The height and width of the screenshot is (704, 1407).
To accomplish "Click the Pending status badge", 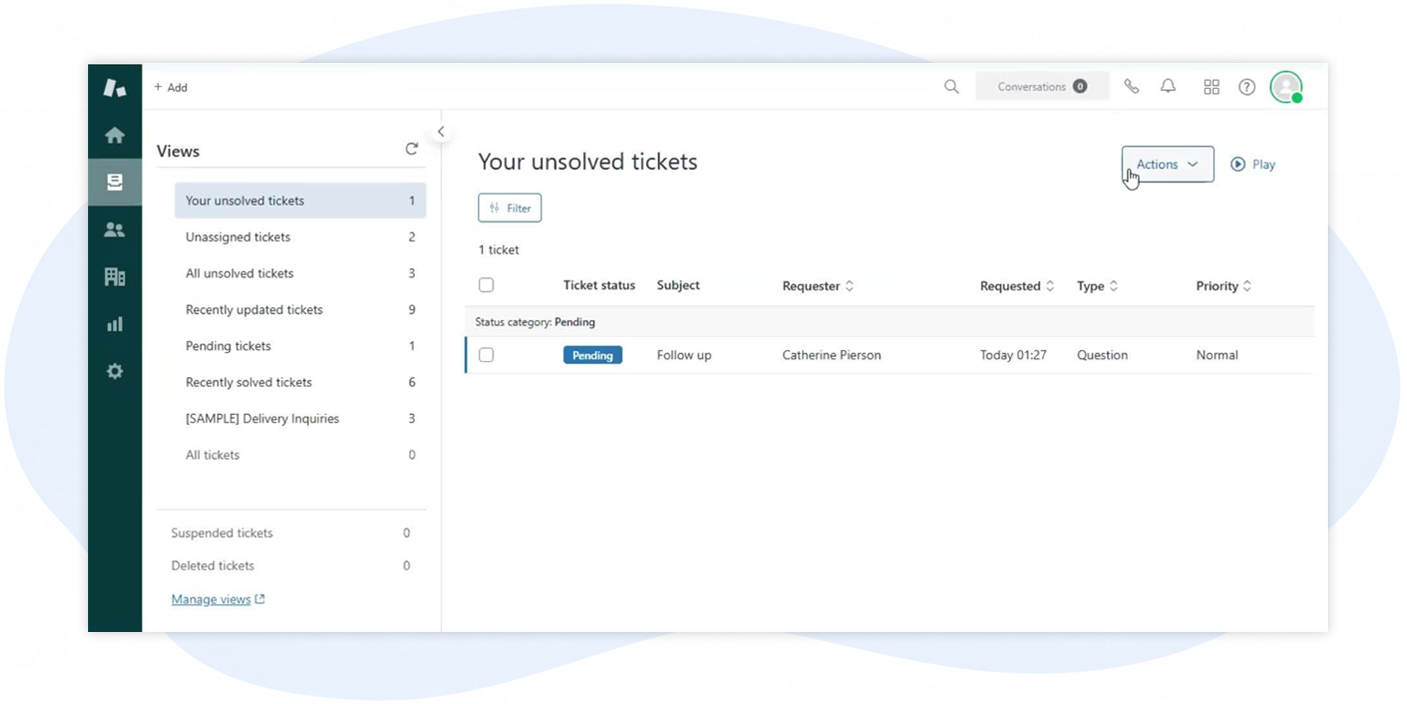I will tap(593, 355).
